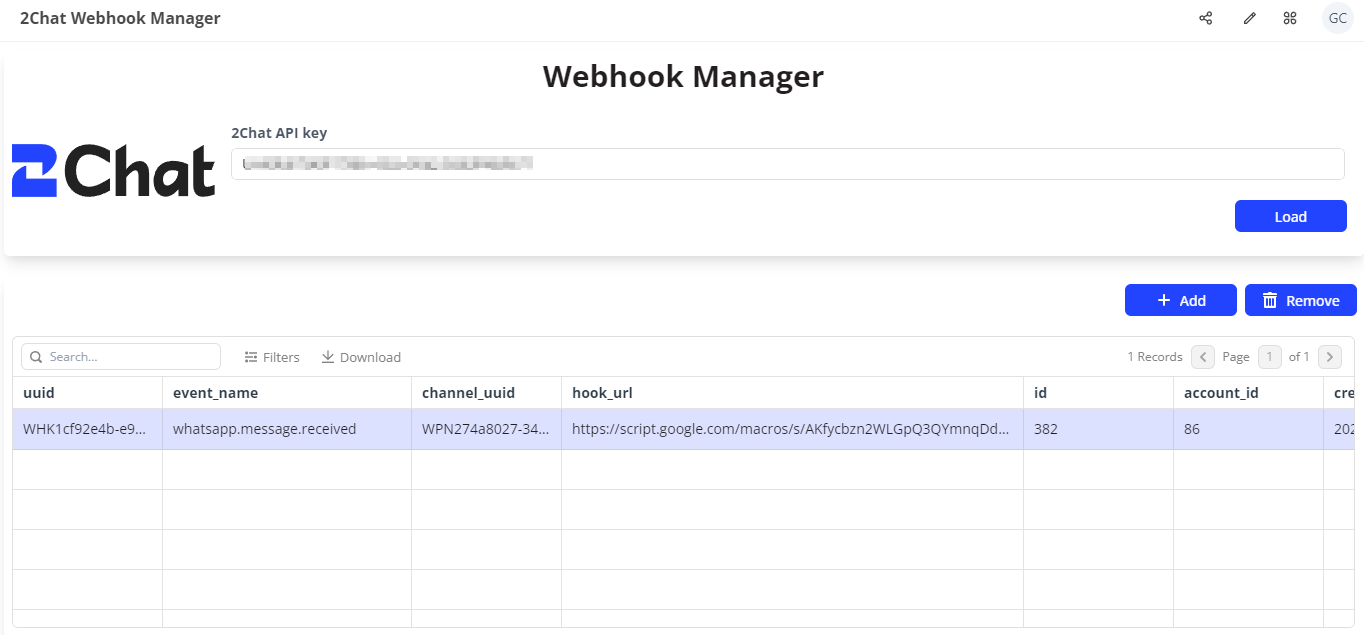The height and width of the screenshot is (635, 1364).
Task: Sort by id column header
Action: [x=1098, y=393]
